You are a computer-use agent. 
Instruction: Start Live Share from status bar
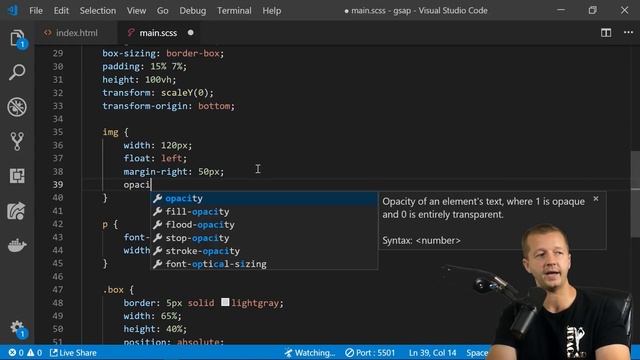click(73, 353)
